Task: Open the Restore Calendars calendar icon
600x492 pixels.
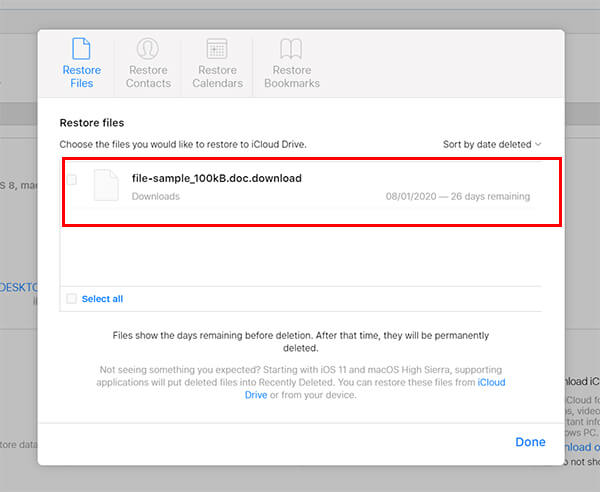Action: click(x=217, y=49)
